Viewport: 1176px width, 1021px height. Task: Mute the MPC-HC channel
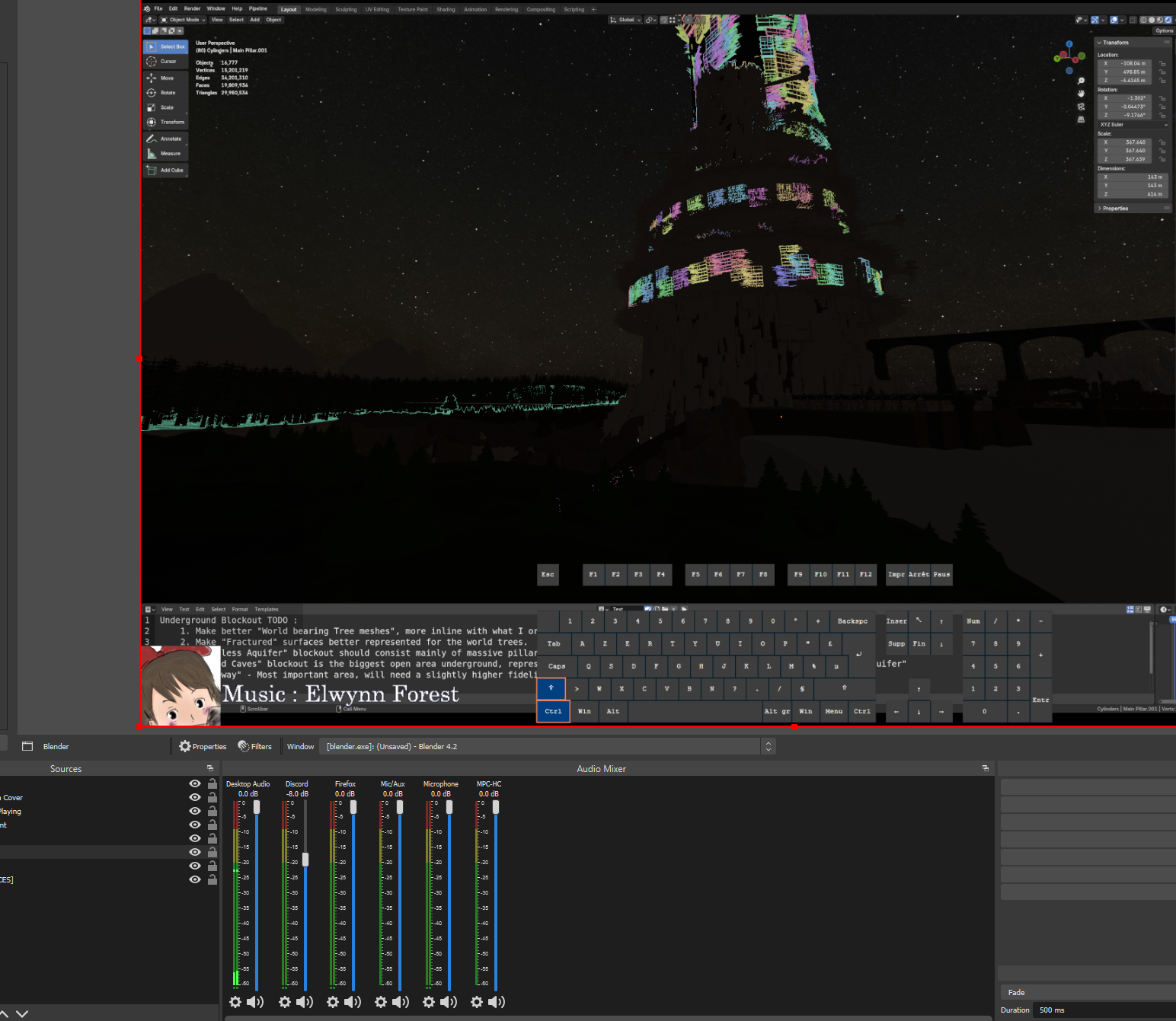point(497,1002)
